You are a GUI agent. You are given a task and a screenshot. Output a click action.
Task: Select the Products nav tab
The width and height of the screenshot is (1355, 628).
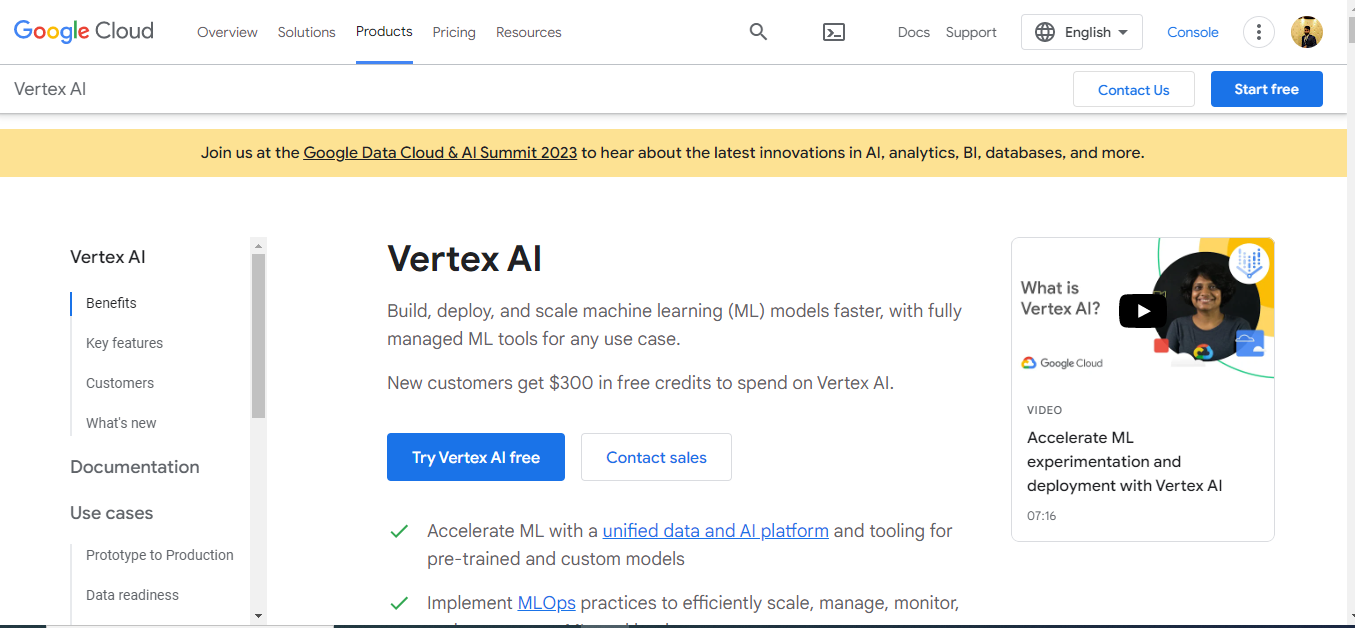pos(384,32)
